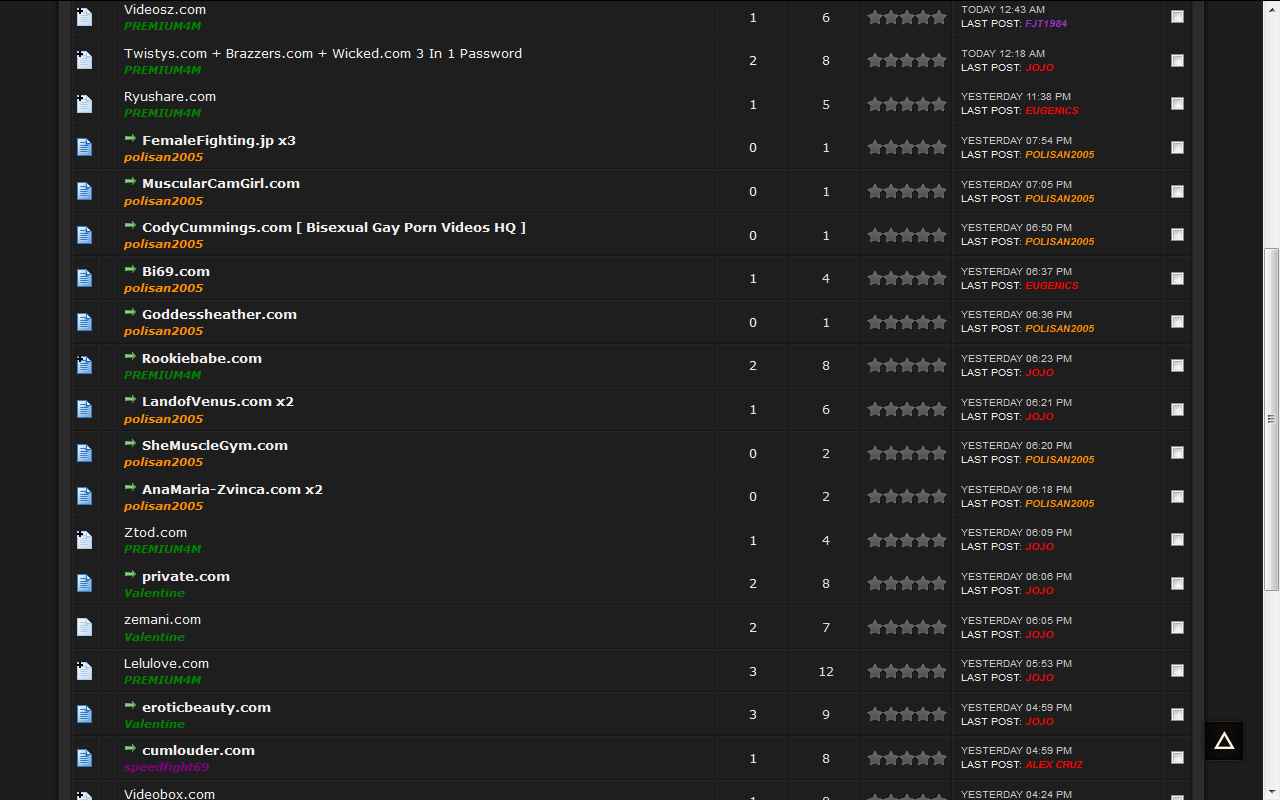Image resolution: width=1280 pixels, height=800 pixels.
Task: Click star rating in Ztod.com row
Action: (x=907, y=540)
